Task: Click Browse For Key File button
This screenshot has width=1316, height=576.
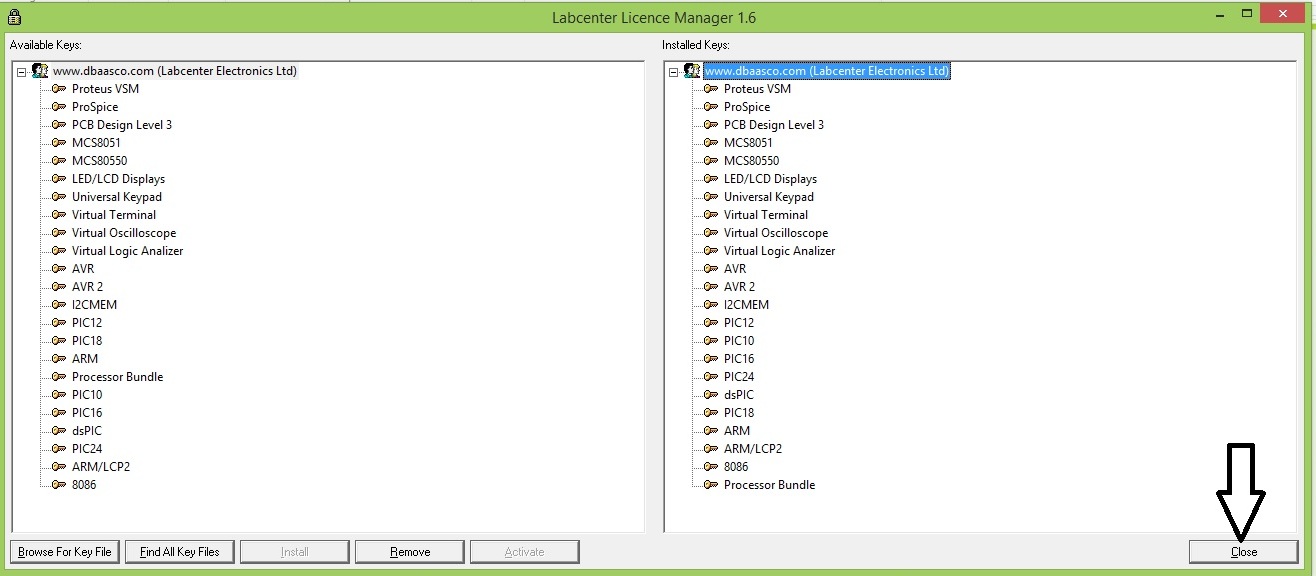Action: (65, 552)
